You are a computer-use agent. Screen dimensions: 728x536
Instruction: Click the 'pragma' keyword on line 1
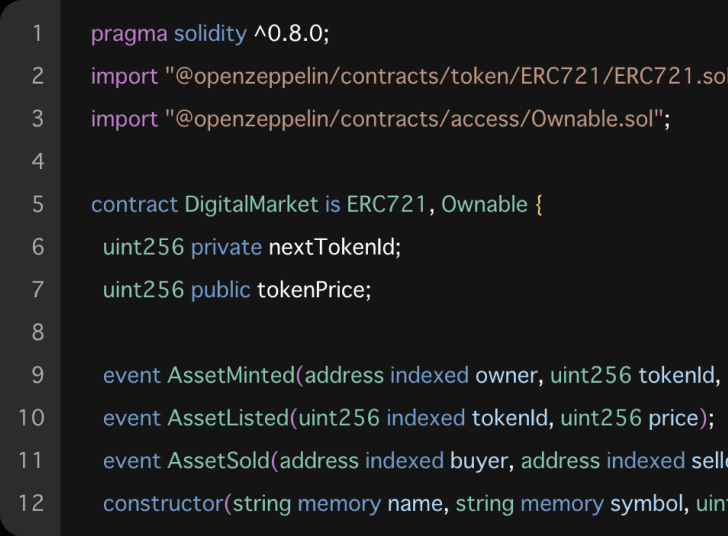coord(129,35)
